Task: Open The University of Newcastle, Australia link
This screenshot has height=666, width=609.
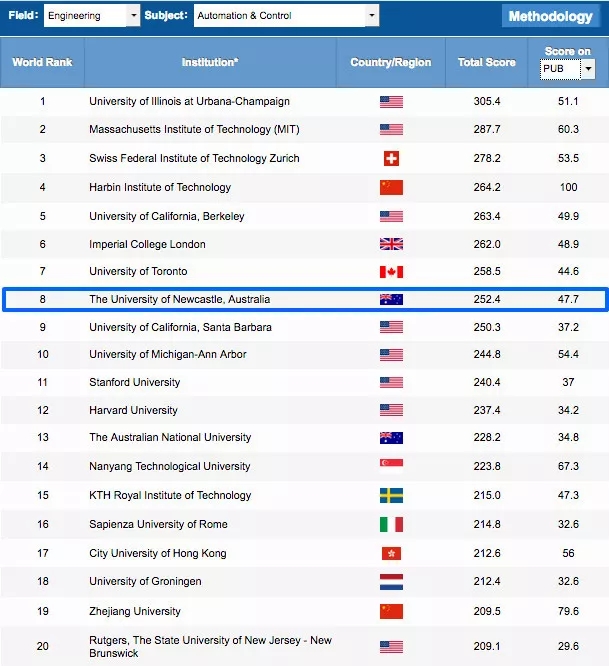Action: tap(179, 299)
